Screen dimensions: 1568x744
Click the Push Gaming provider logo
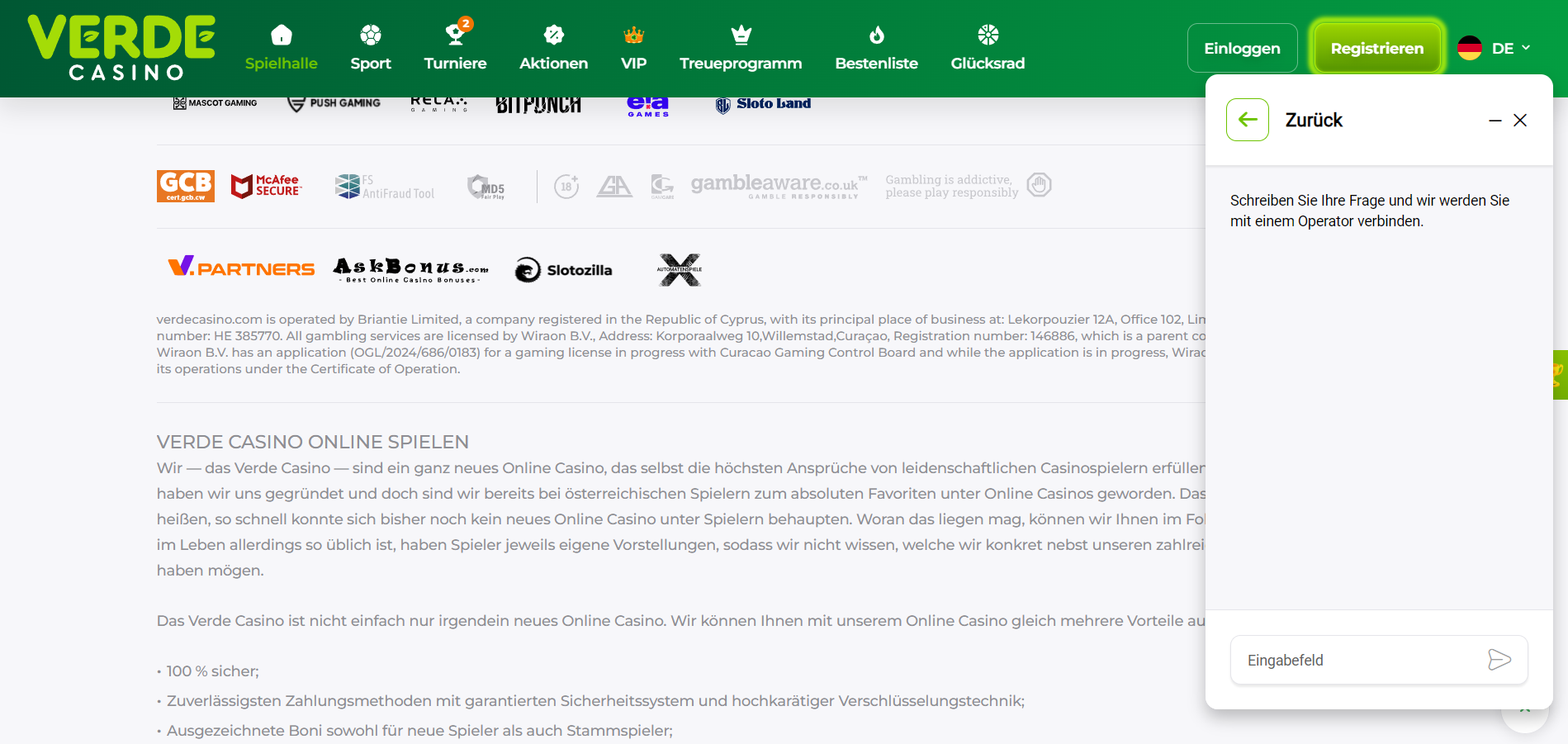point(334,103)
